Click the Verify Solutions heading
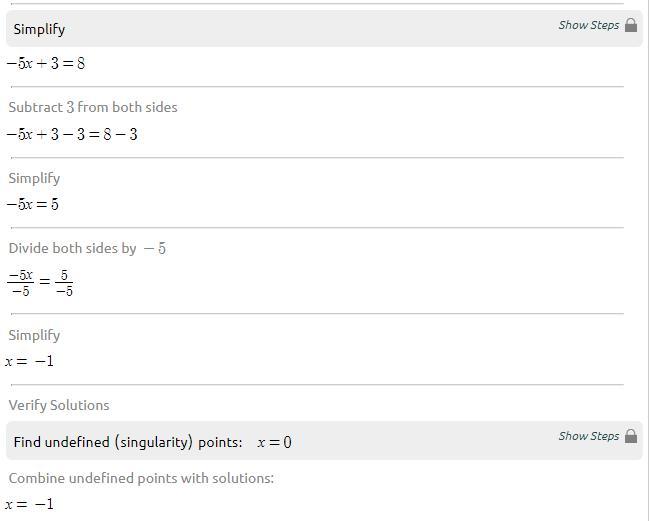Viewport: 649px width, 521px height. (x=59, y=405)
